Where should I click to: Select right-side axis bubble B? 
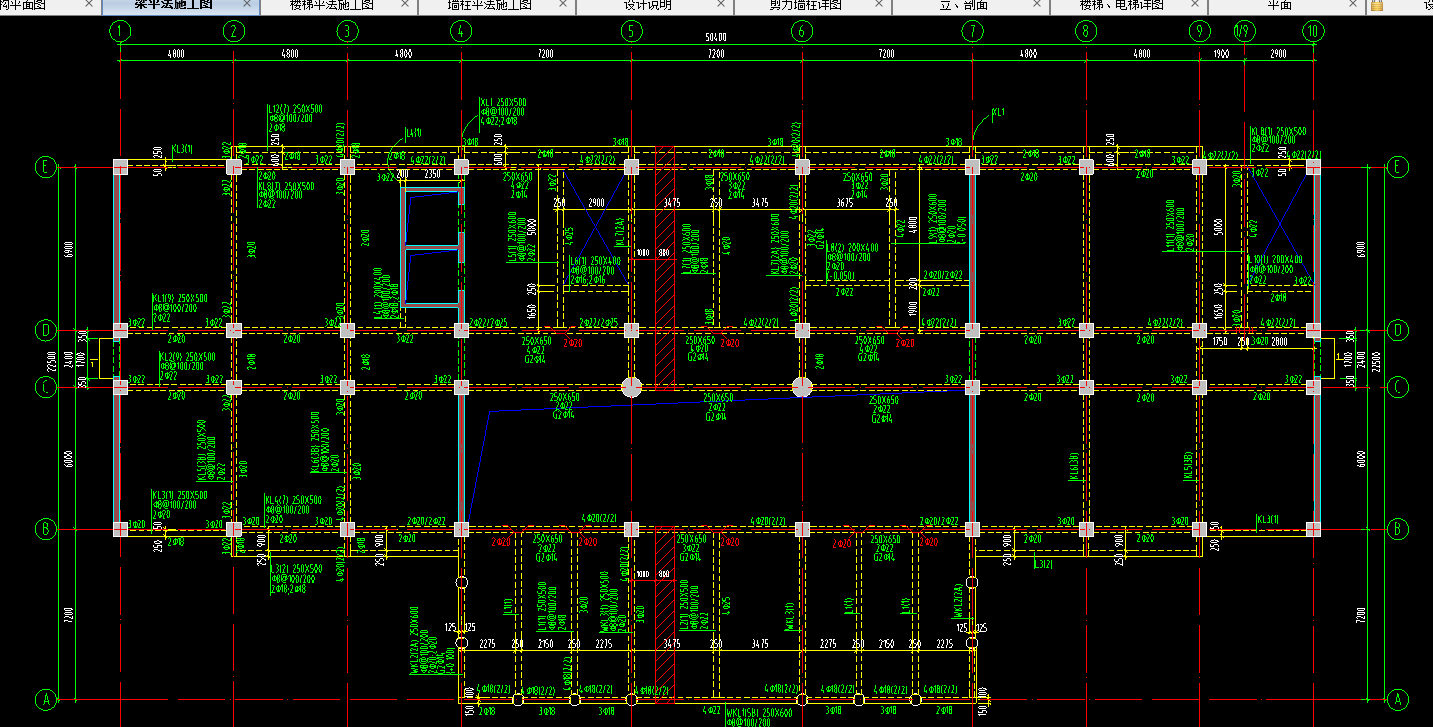click(1399, 528)
